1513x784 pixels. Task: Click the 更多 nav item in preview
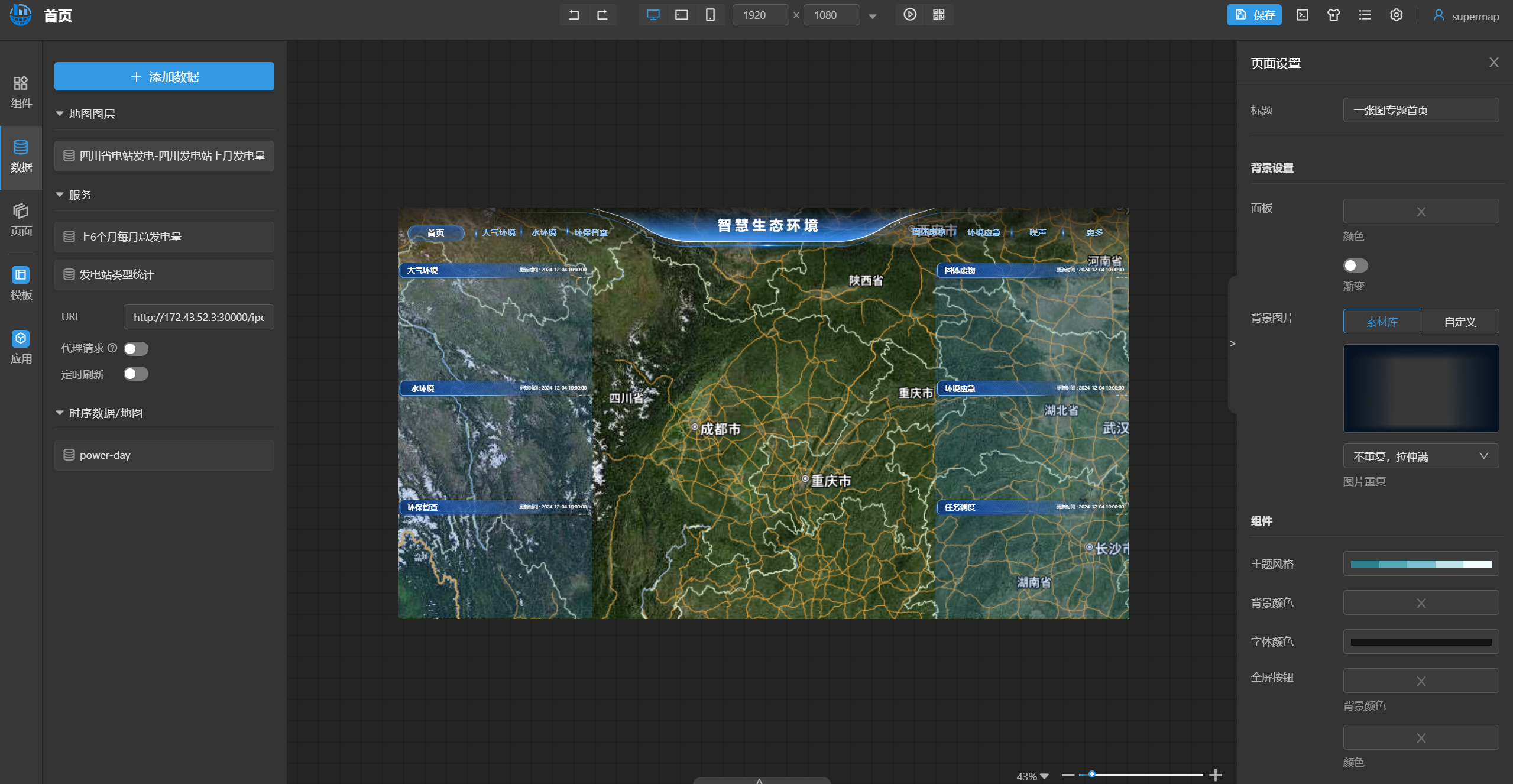1094,232
